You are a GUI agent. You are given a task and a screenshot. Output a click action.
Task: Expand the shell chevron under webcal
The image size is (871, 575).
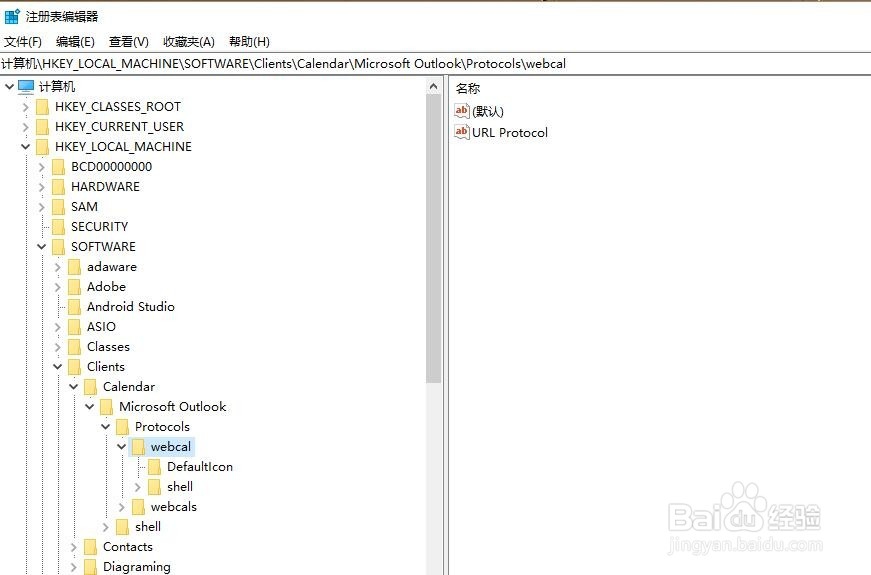[x=138, y=487]
